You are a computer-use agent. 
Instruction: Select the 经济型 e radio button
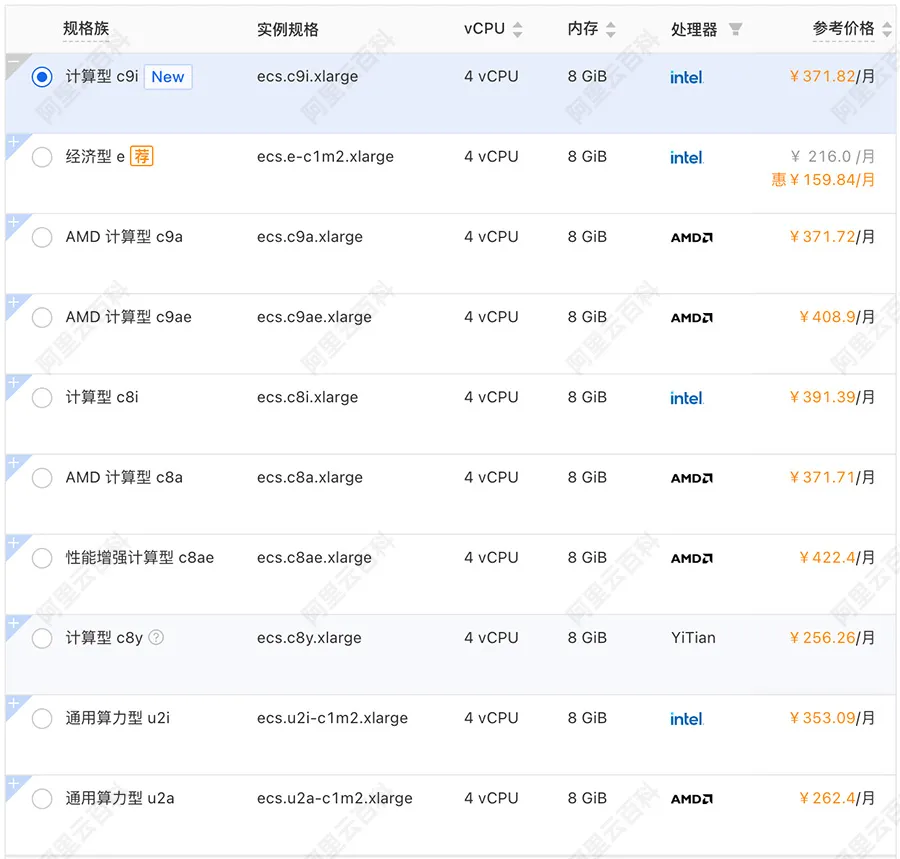(x=42, y=157)
